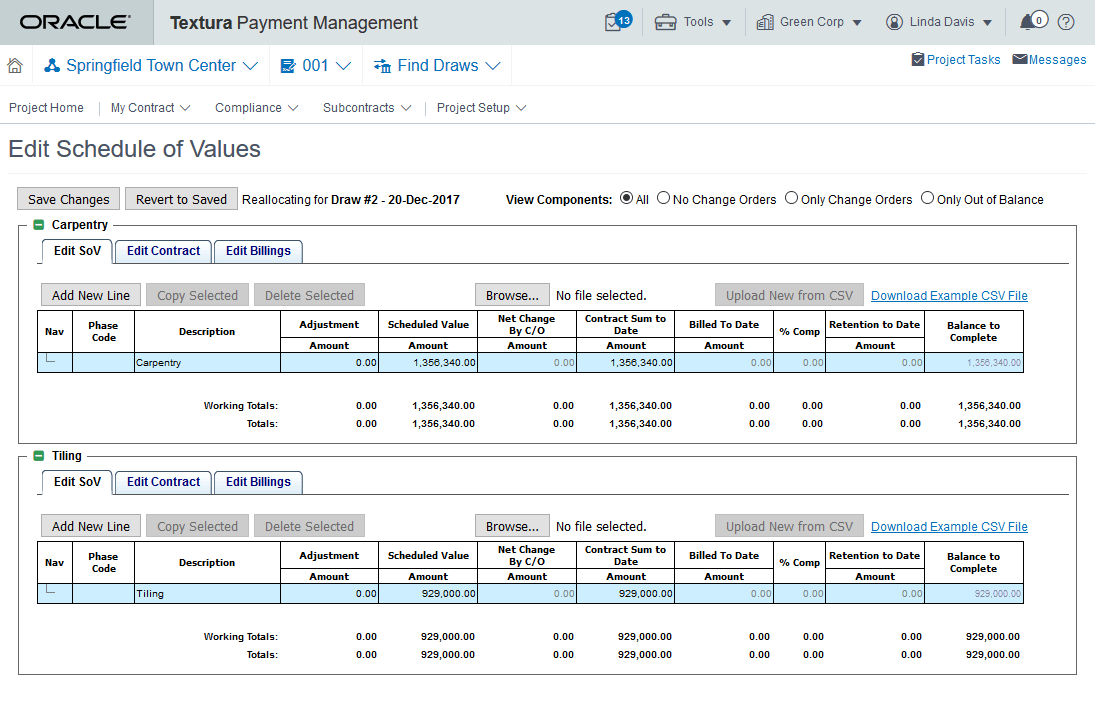Expand the Linda Davis user menu

(939, 22)
